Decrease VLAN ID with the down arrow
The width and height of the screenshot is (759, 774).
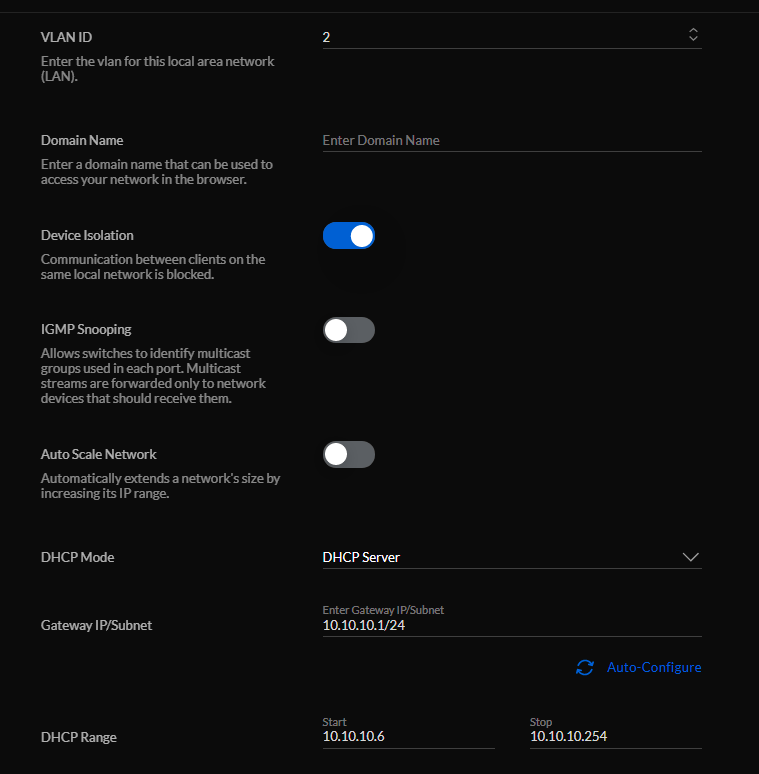[693, 41]
